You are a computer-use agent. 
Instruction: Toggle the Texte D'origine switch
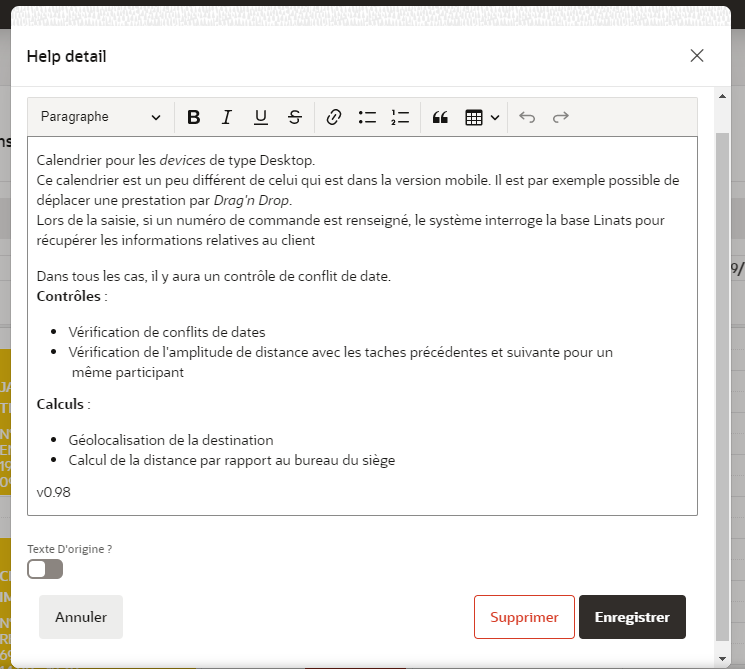pos(45,569)
